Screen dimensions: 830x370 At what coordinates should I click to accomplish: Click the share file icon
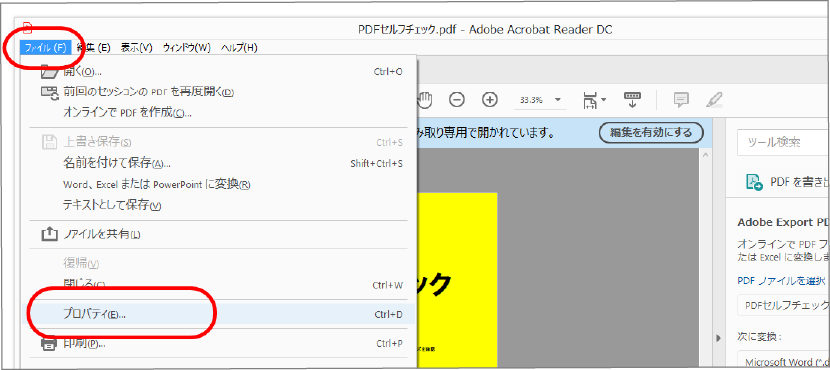click(x=49, y=233)
